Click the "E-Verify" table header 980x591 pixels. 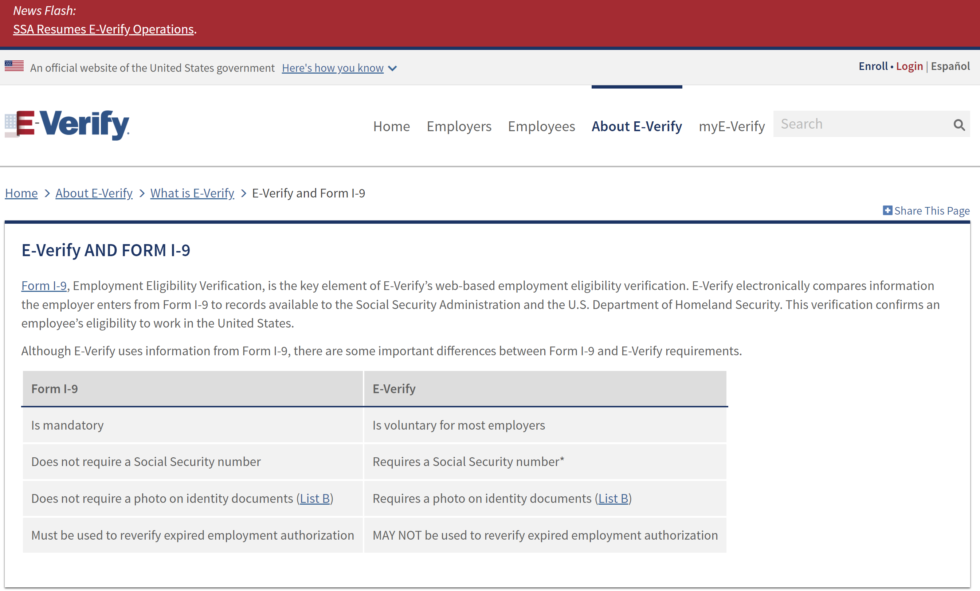[x=545, y=389]
